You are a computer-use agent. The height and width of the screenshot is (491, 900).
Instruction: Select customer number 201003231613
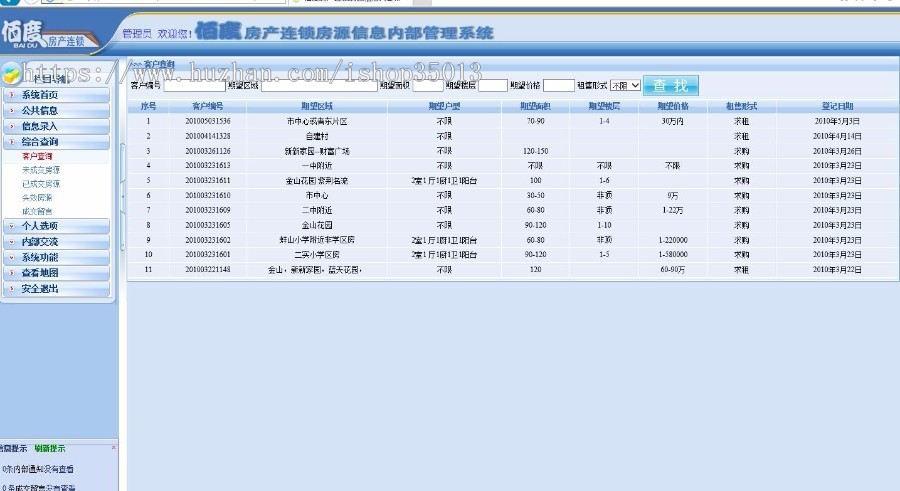click(208, 165)
